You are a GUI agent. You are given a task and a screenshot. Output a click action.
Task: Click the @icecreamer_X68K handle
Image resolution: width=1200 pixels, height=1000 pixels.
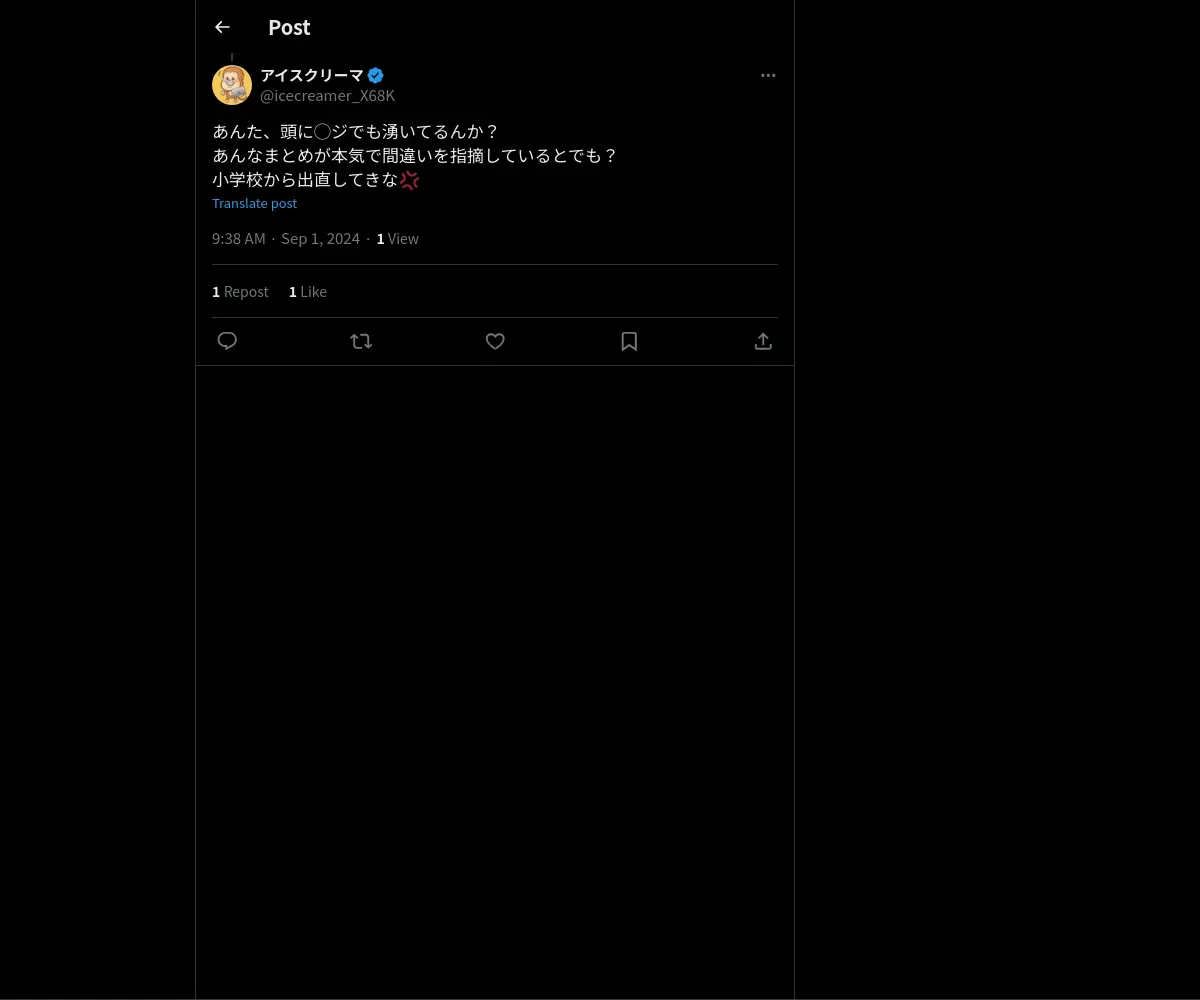click(x=327, y=96)
